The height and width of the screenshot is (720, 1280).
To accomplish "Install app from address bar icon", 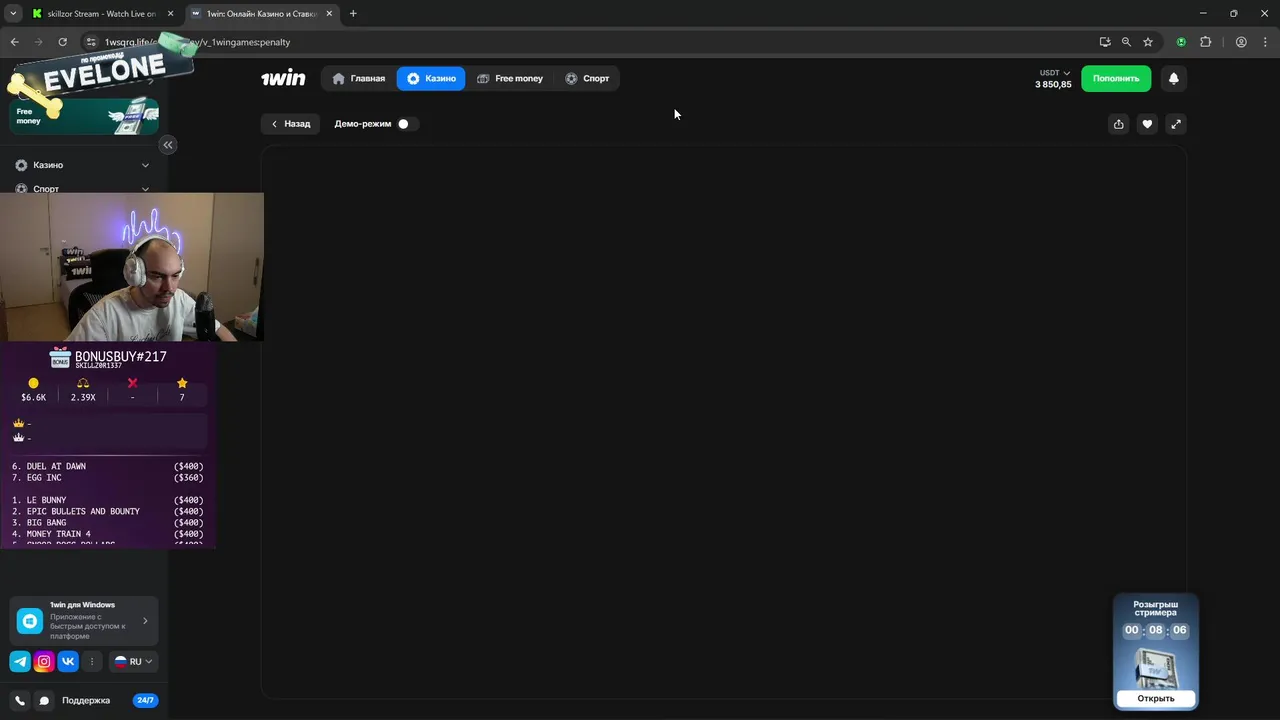I will (x=1104, y=42).
